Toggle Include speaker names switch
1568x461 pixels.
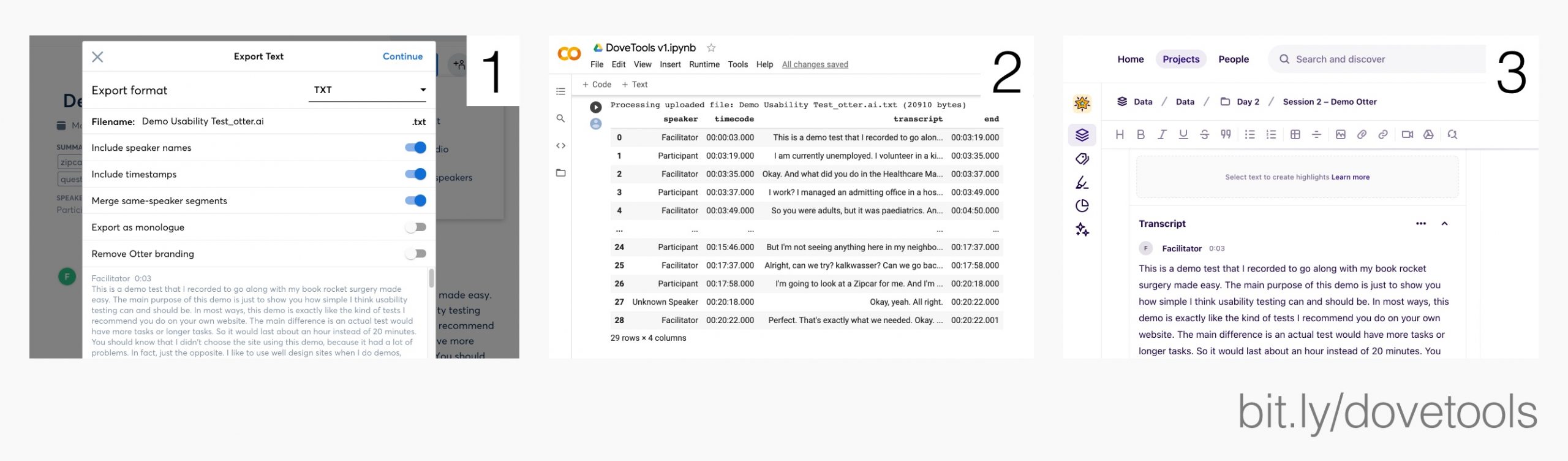416,148
